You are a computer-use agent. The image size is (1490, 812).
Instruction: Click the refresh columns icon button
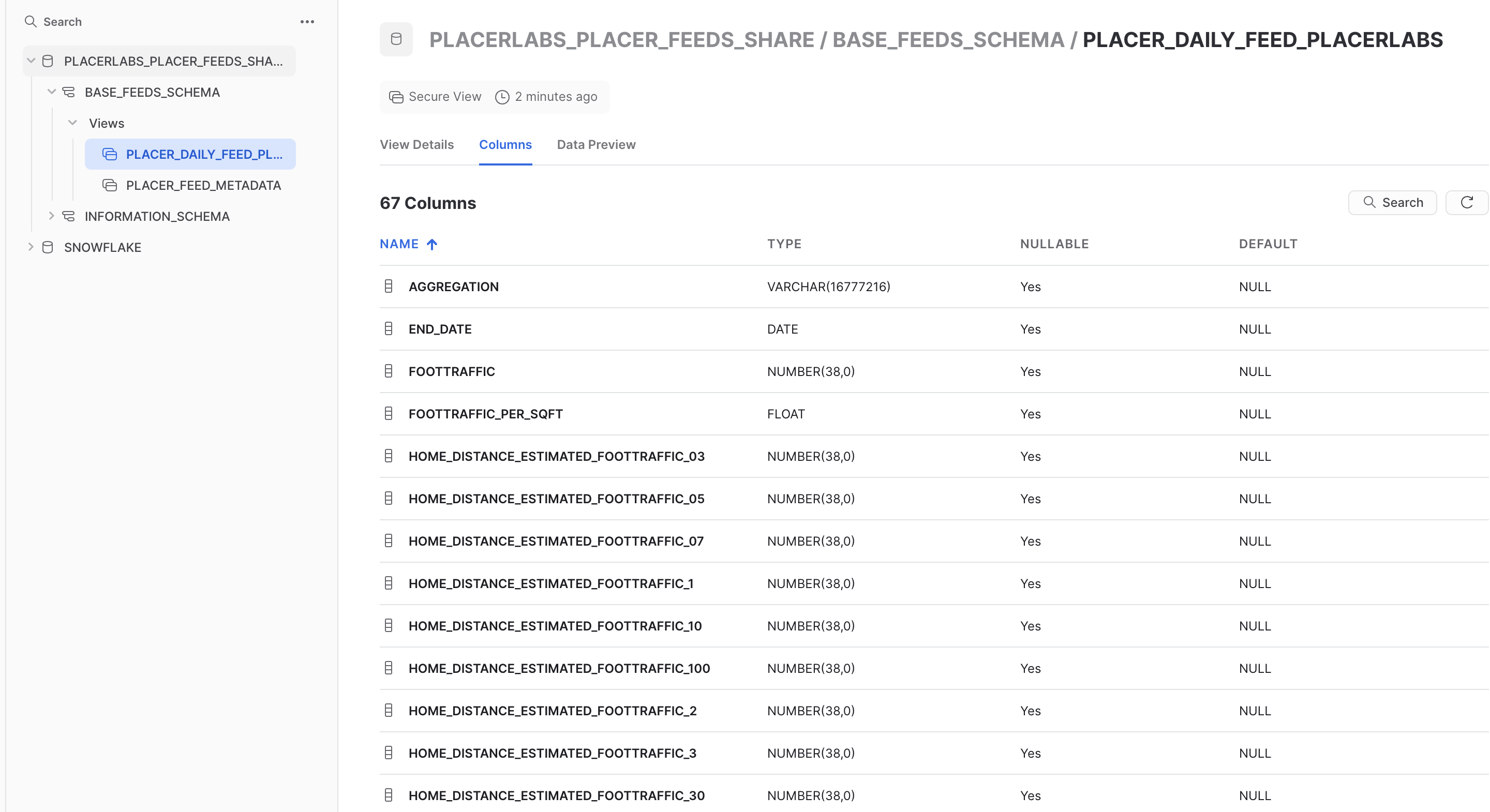(1466, 202)
